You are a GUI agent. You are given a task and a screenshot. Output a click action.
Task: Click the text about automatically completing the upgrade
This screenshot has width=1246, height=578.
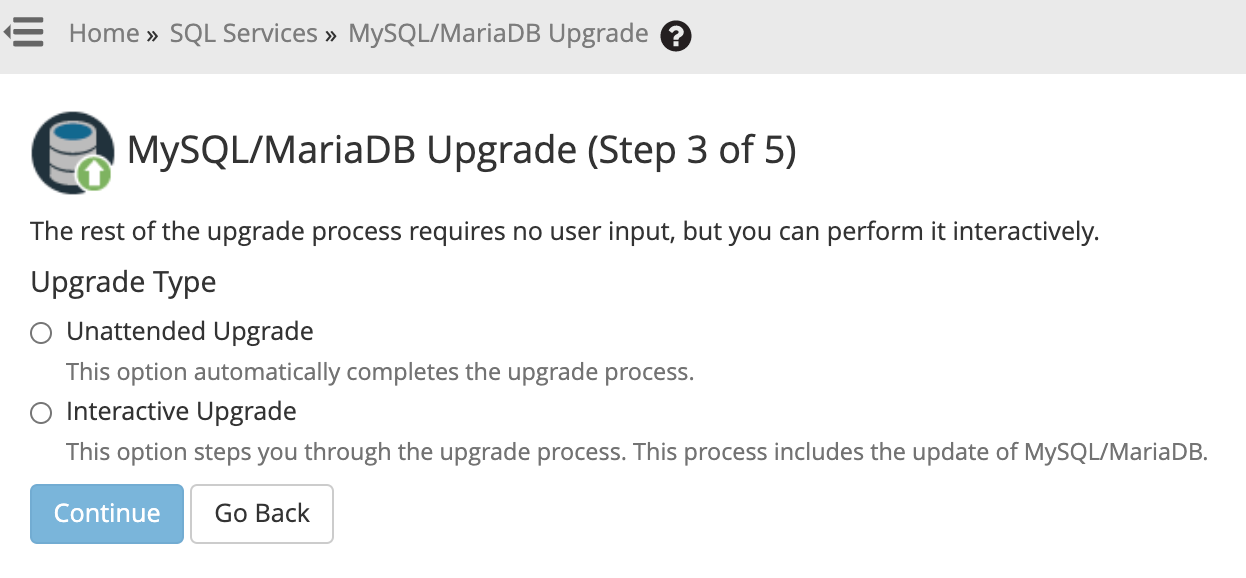pyautogui.click(x=379, y=372)
